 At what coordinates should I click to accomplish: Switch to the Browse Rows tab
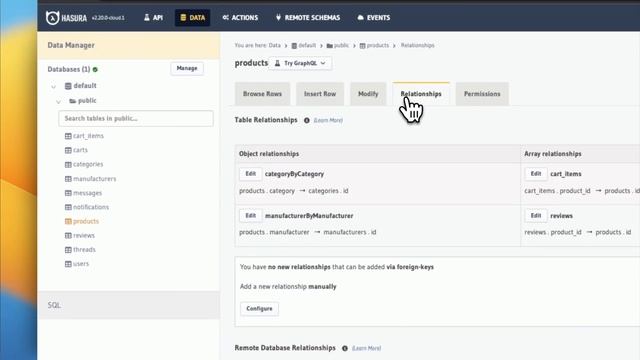point(262,94)
